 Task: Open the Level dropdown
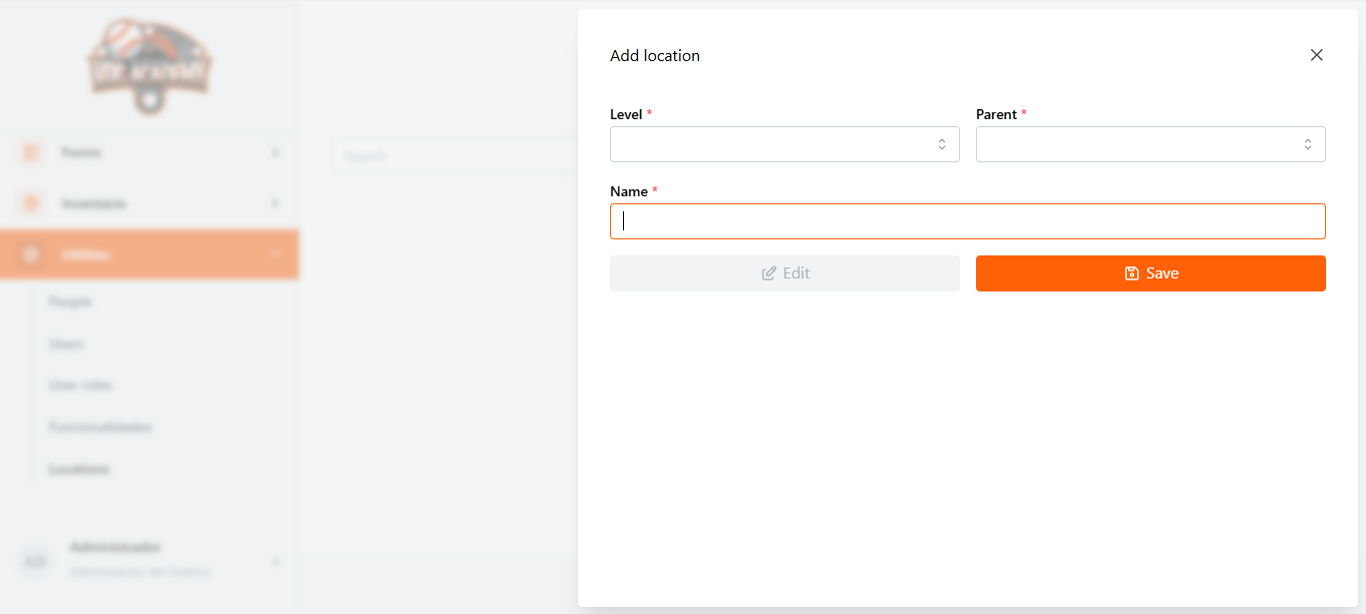[785, 144]
